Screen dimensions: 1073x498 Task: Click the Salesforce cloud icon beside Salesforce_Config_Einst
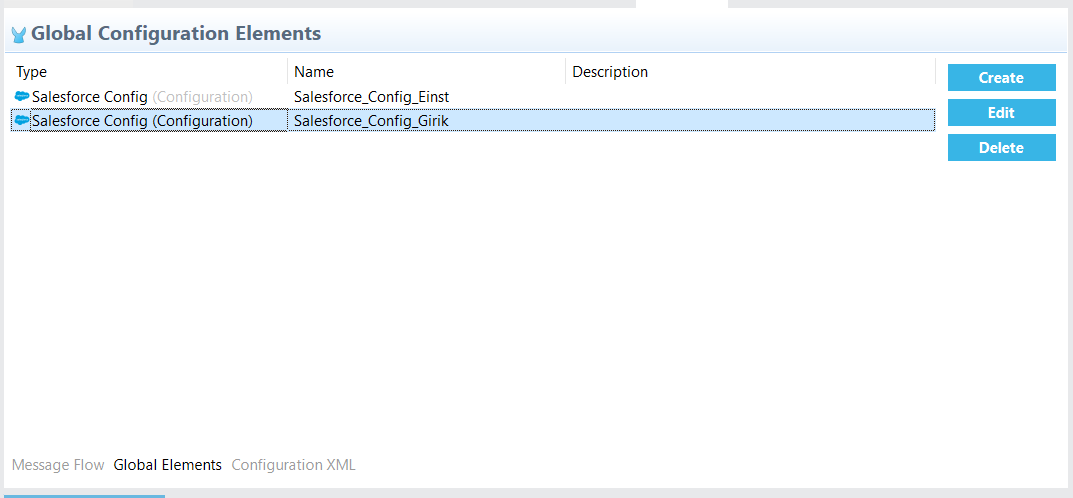22,96
